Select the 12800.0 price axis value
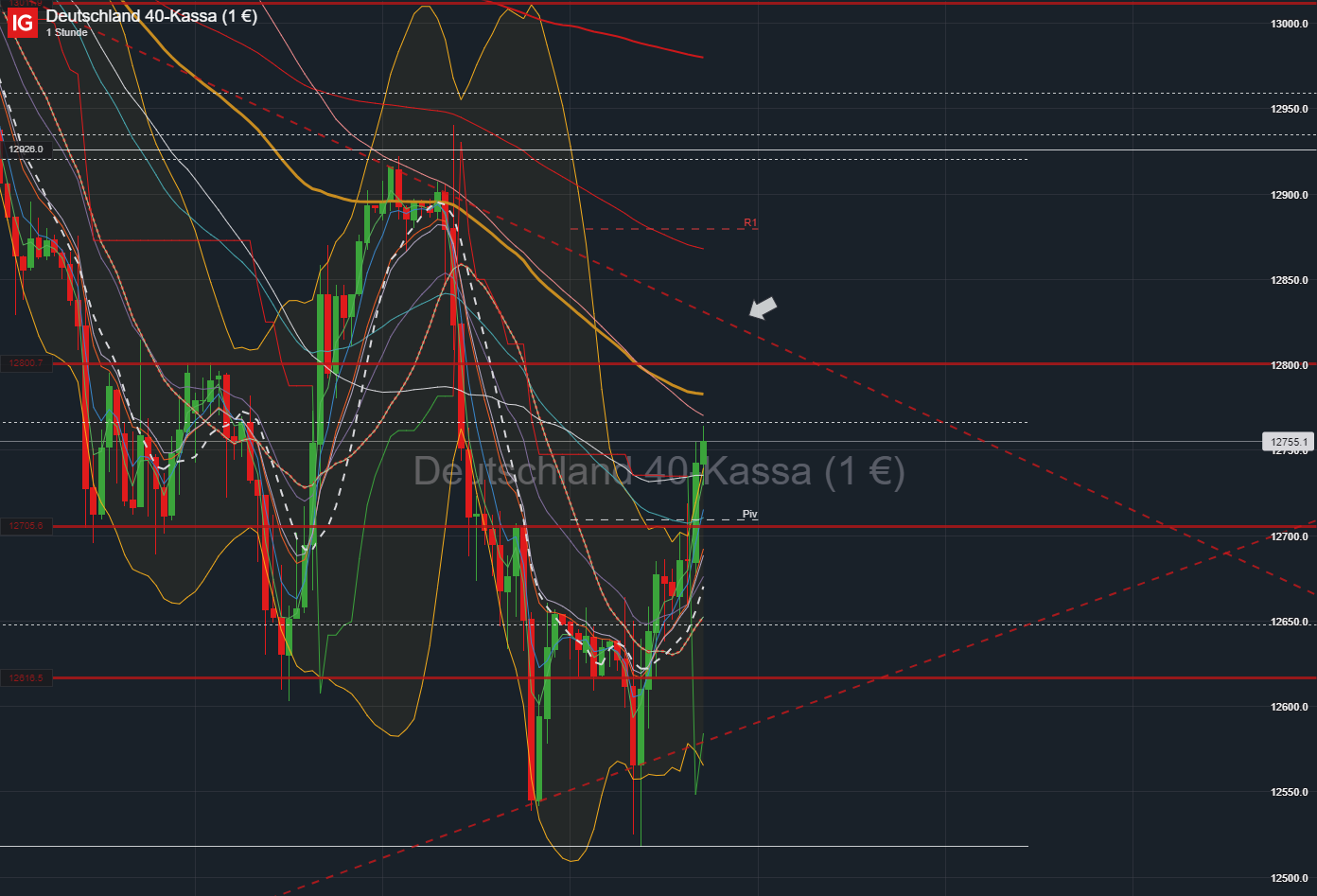This screenshot has height=896, width=1317. (x=1290, y=366)
